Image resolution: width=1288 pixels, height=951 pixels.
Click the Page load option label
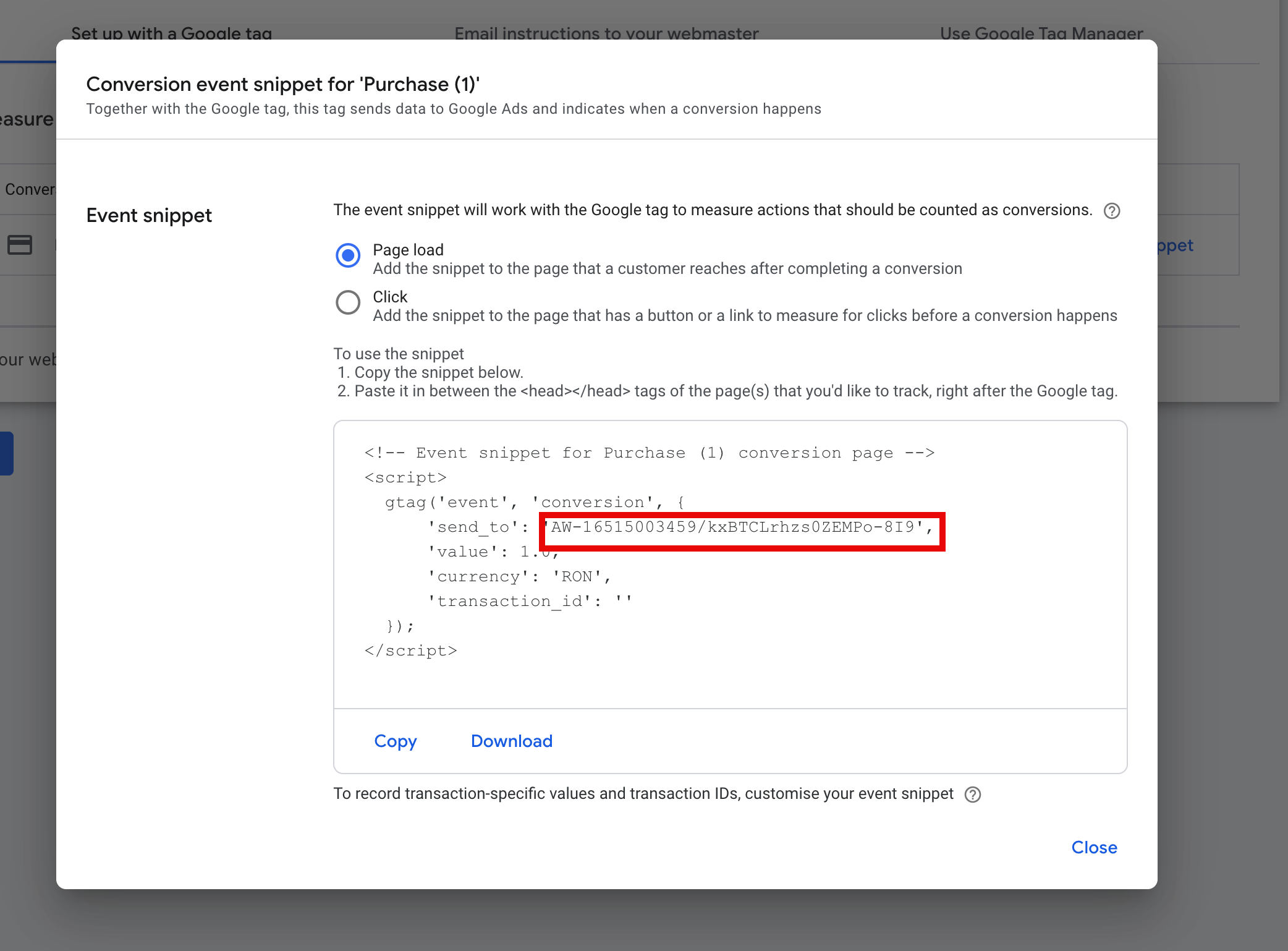pyautogui.click(x=408, y=250)
